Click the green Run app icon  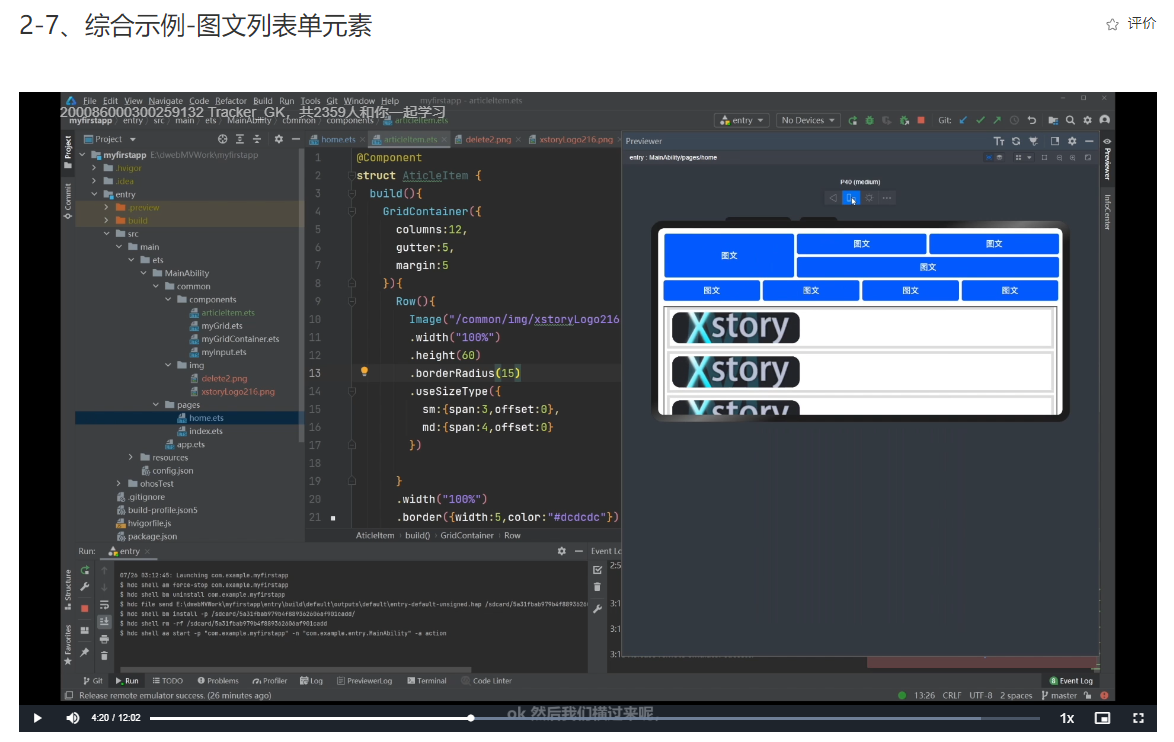click(853, 120)
